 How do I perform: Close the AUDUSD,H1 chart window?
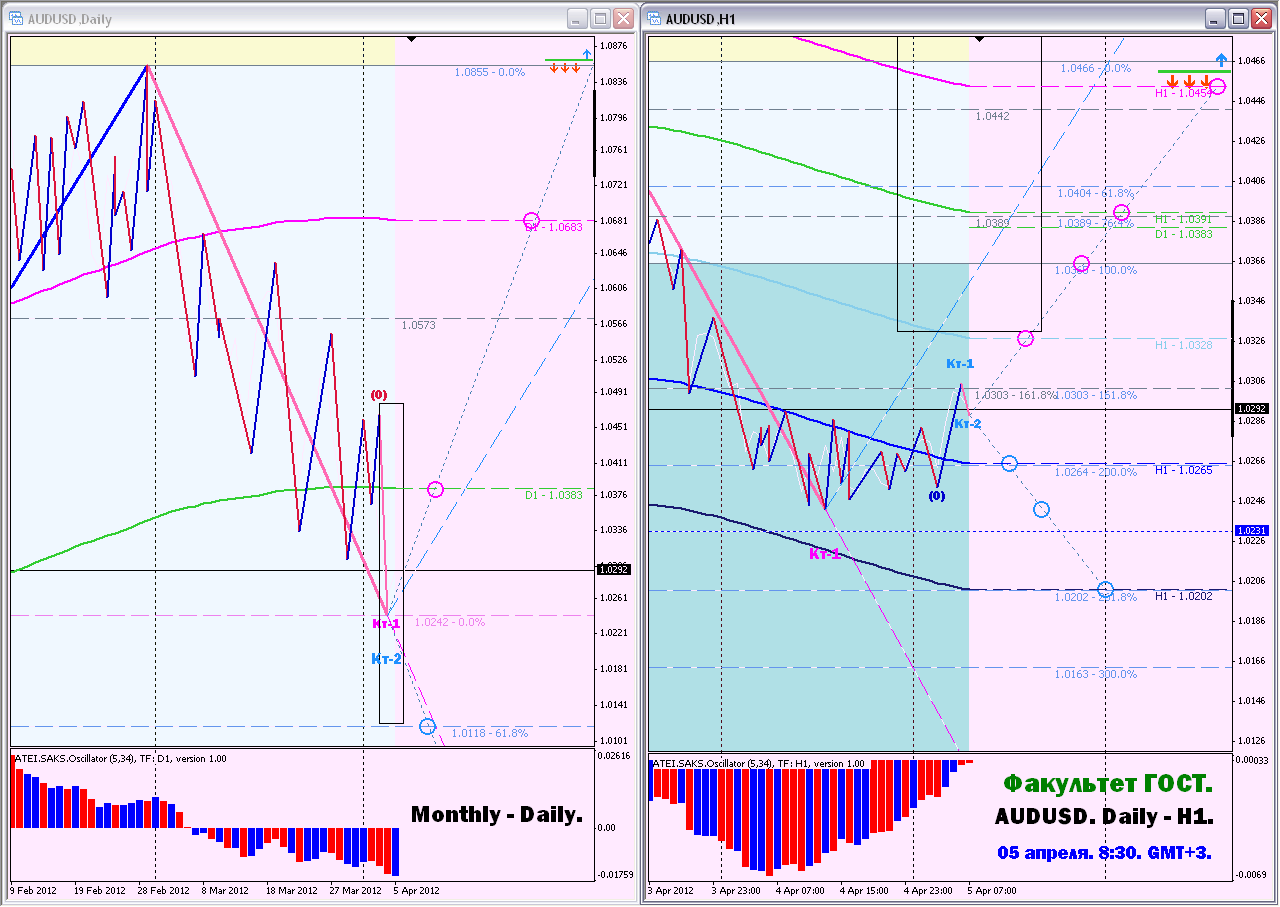1262,19
